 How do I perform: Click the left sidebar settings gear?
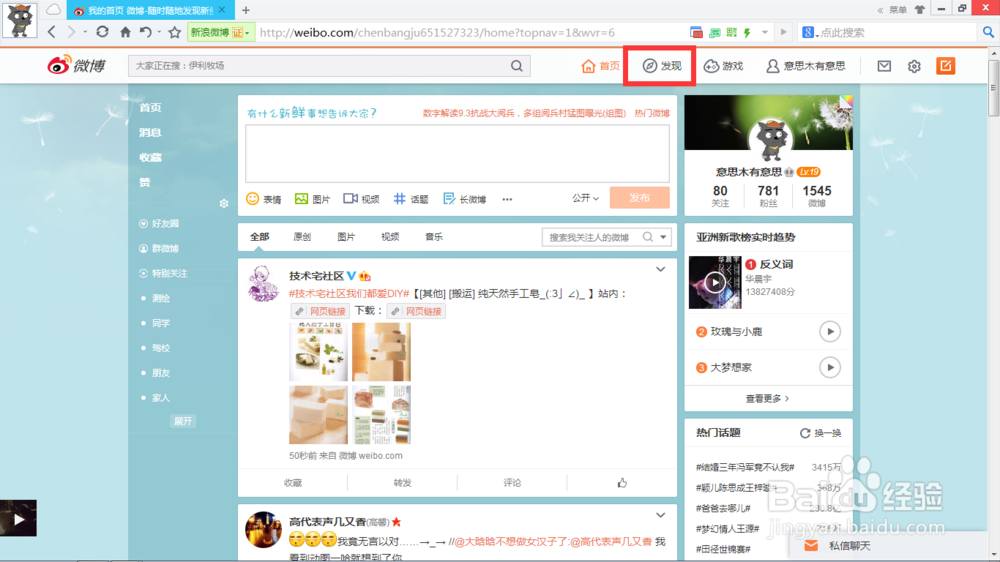point(224,203)
